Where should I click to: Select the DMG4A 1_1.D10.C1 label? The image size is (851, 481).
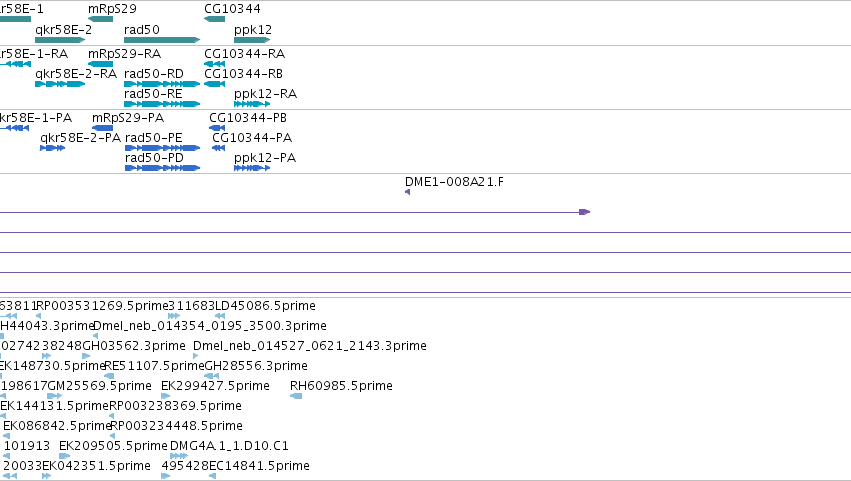pyautogui.click(x=229, y=446)
